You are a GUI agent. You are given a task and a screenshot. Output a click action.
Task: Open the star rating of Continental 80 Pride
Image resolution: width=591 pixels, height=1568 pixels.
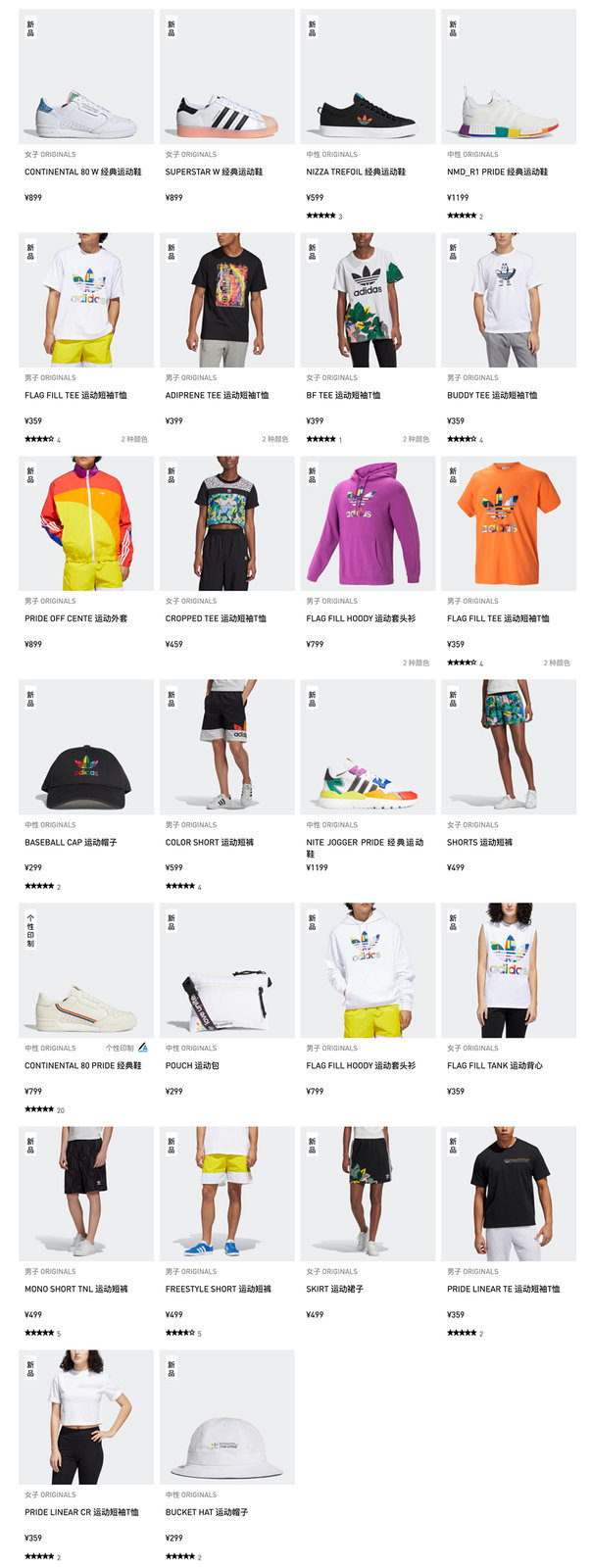pos(39,1109)
